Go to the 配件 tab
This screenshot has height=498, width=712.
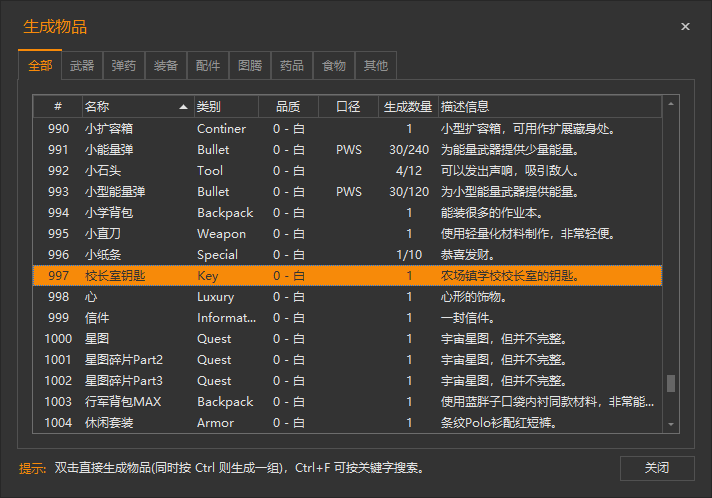pos(208,66)
